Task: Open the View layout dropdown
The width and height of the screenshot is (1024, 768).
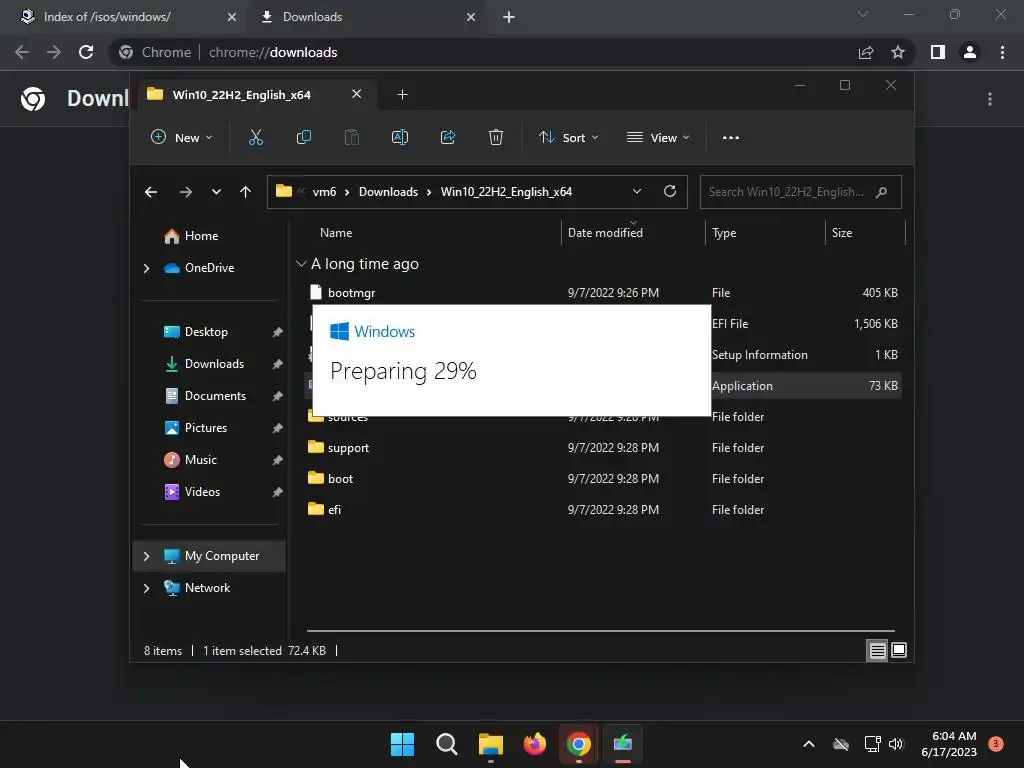Action: 658,138
